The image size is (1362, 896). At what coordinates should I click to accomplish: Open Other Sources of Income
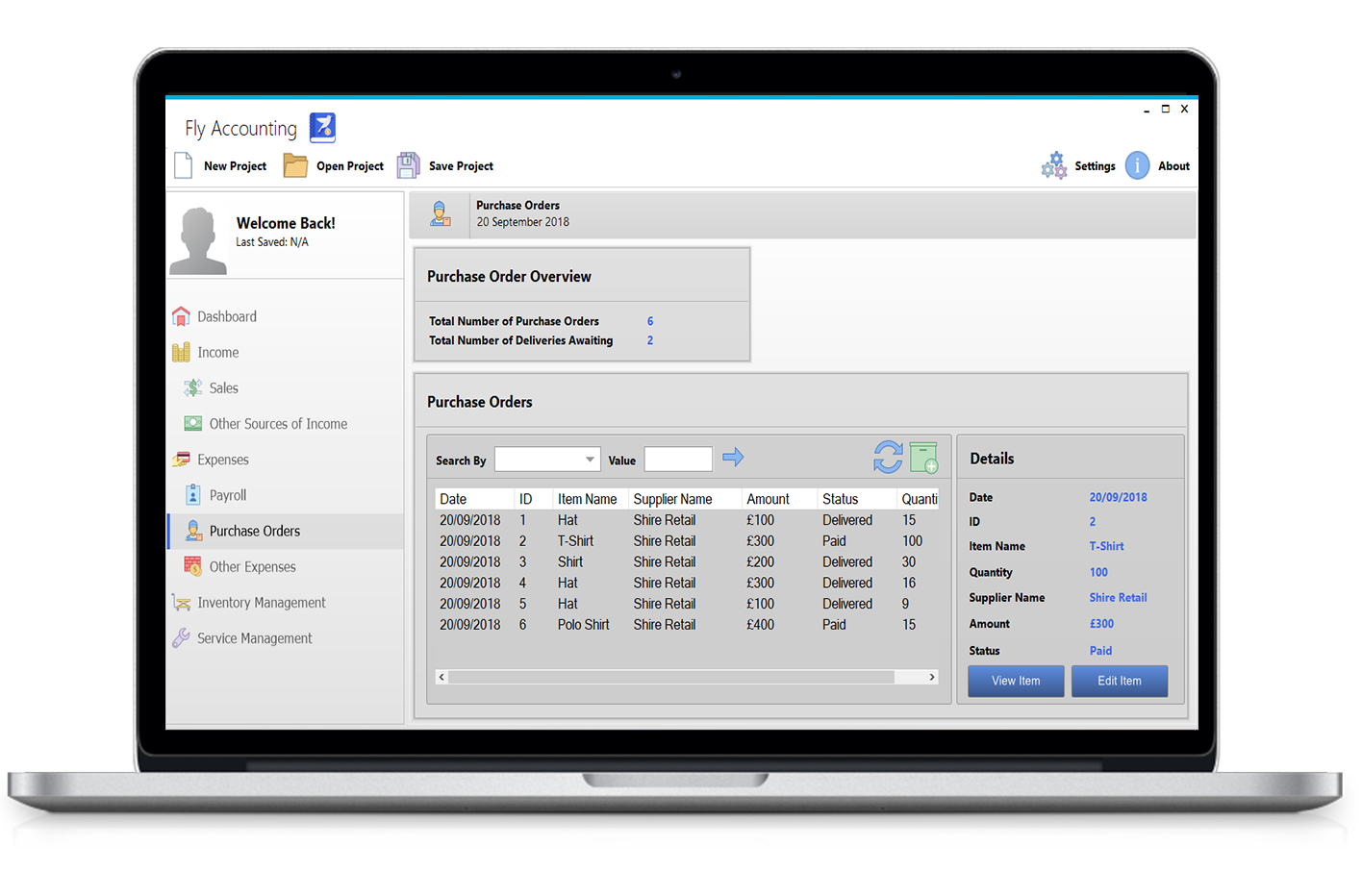[278, 424]
